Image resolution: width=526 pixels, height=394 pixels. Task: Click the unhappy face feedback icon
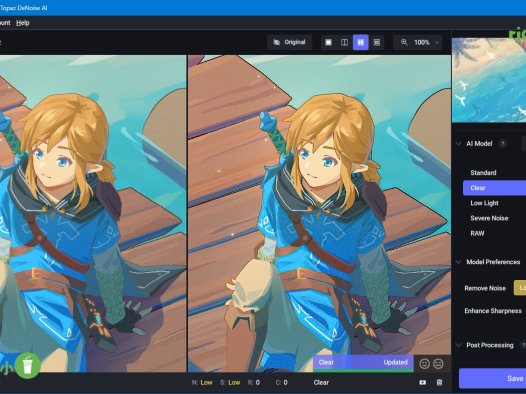point(438,364)
